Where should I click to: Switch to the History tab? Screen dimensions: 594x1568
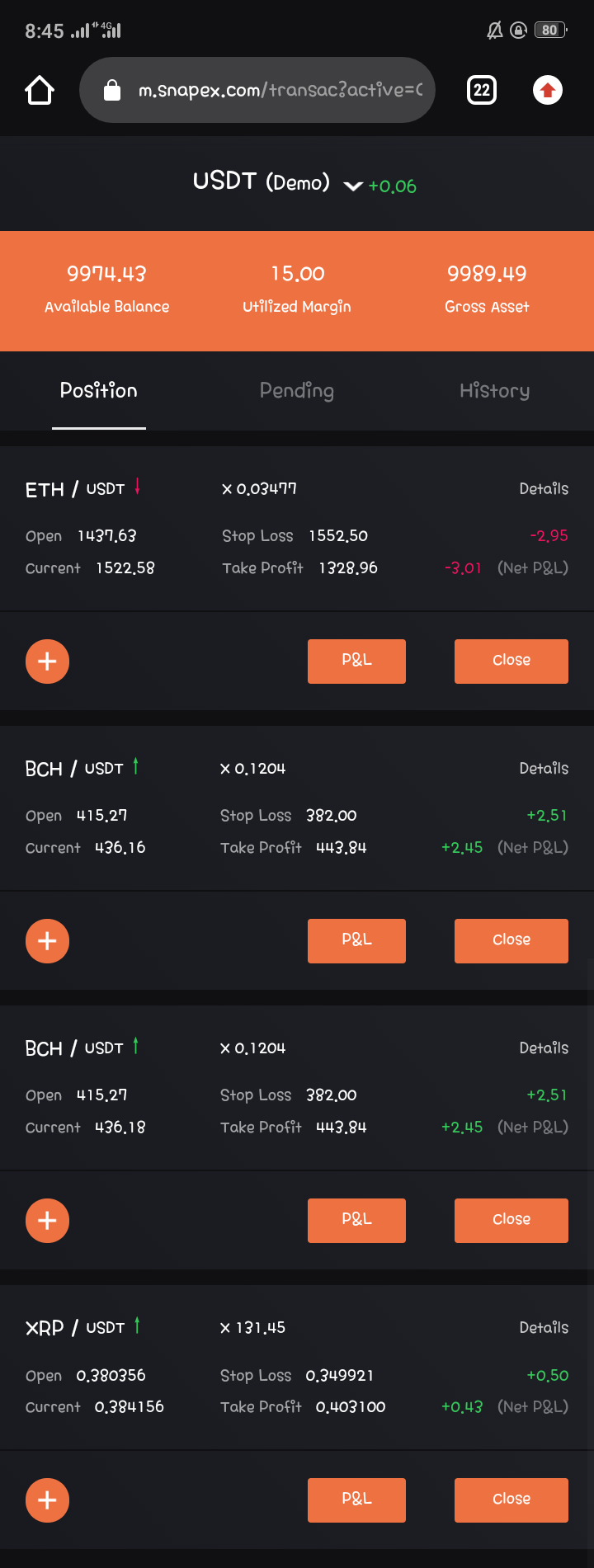[494, 391]
